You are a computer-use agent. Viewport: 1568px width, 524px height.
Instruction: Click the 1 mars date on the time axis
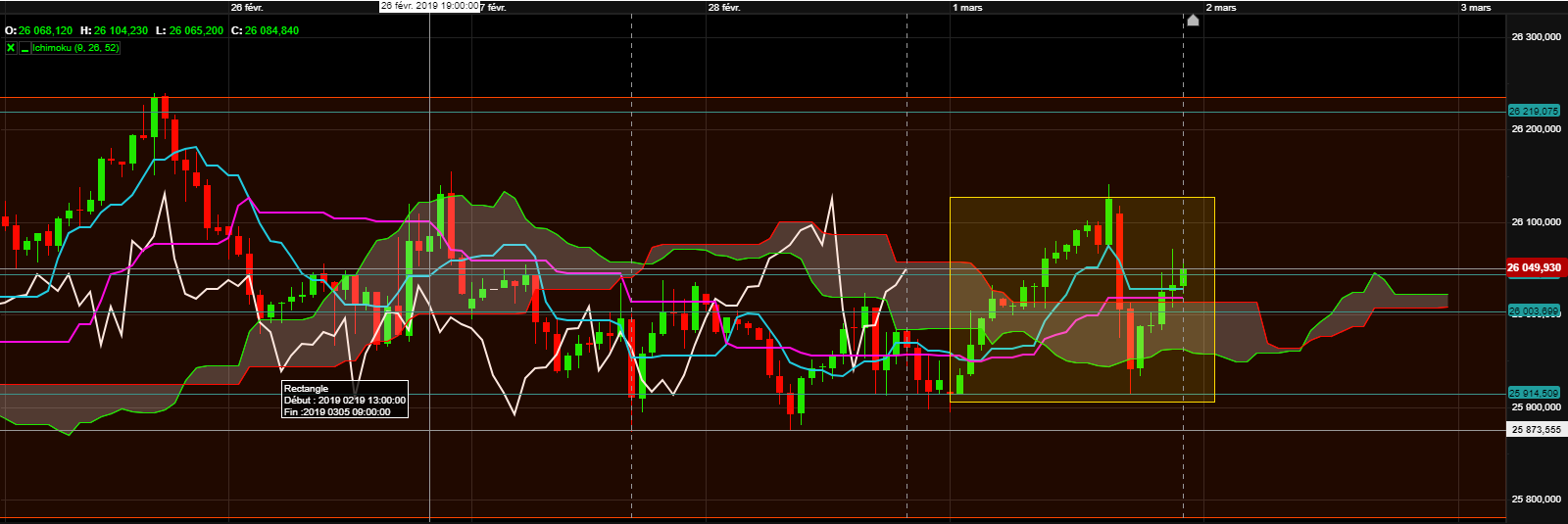point(968,7)
